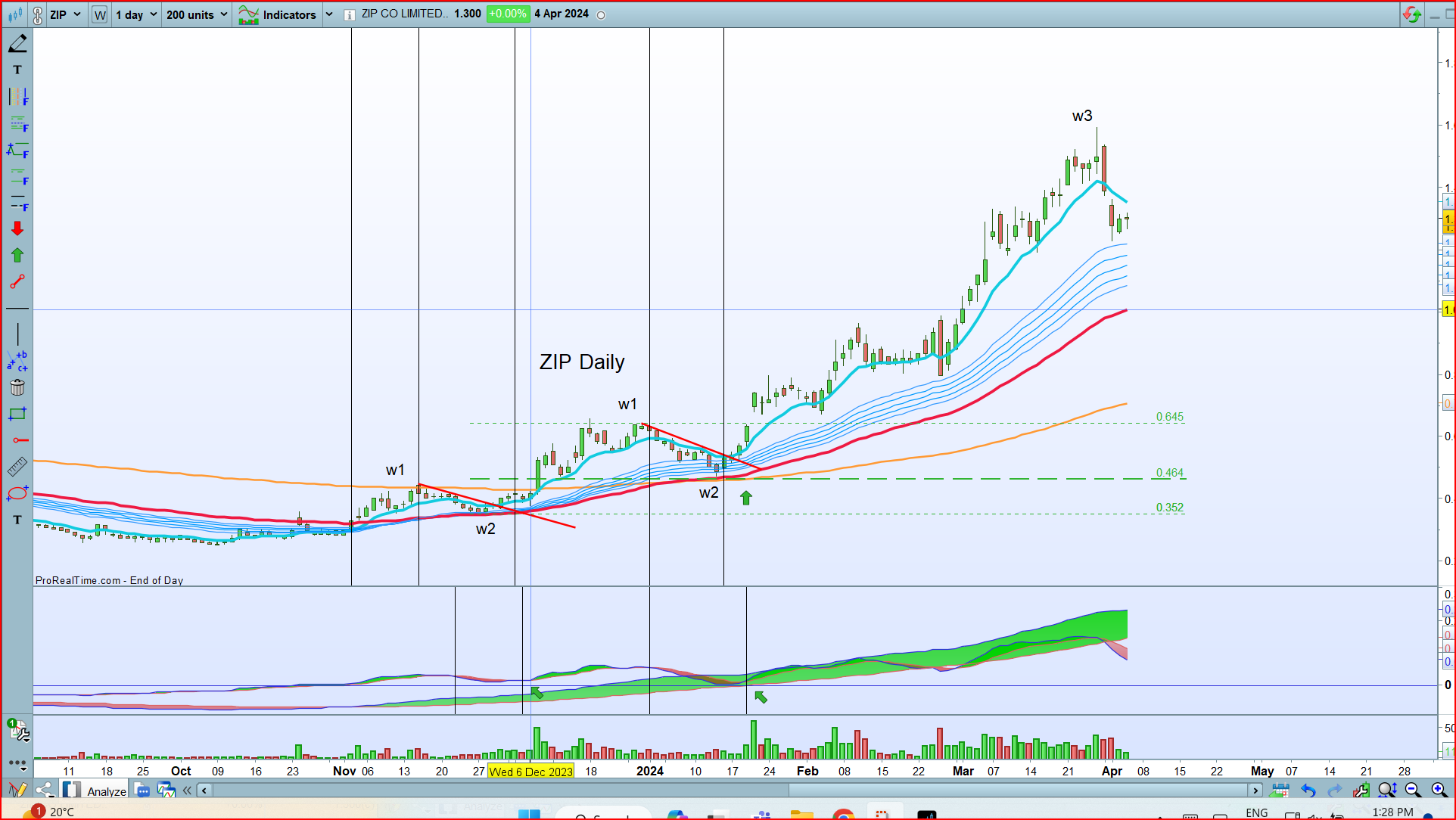Open the chart comments chat icon
This screenshot has width=1456, height=820.
click(142, 790)
